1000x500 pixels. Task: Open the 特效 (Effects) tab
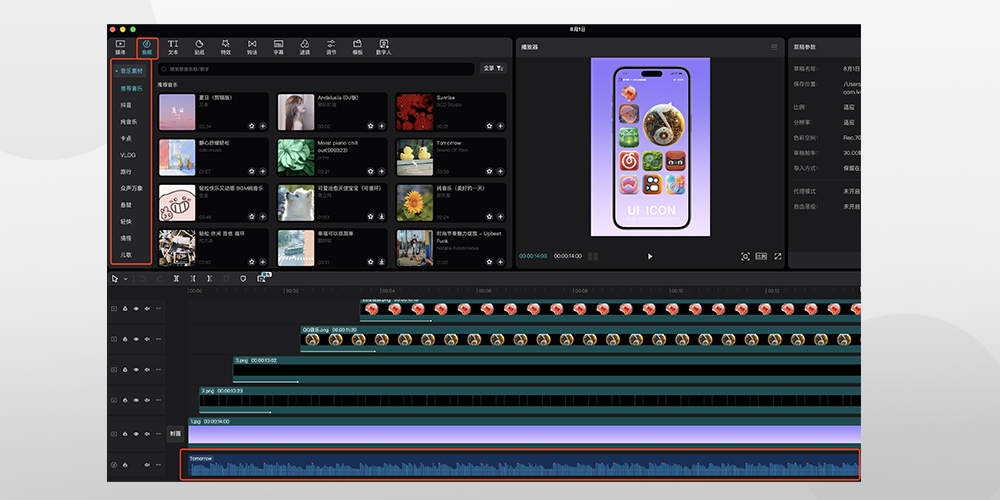pos(226,47)
